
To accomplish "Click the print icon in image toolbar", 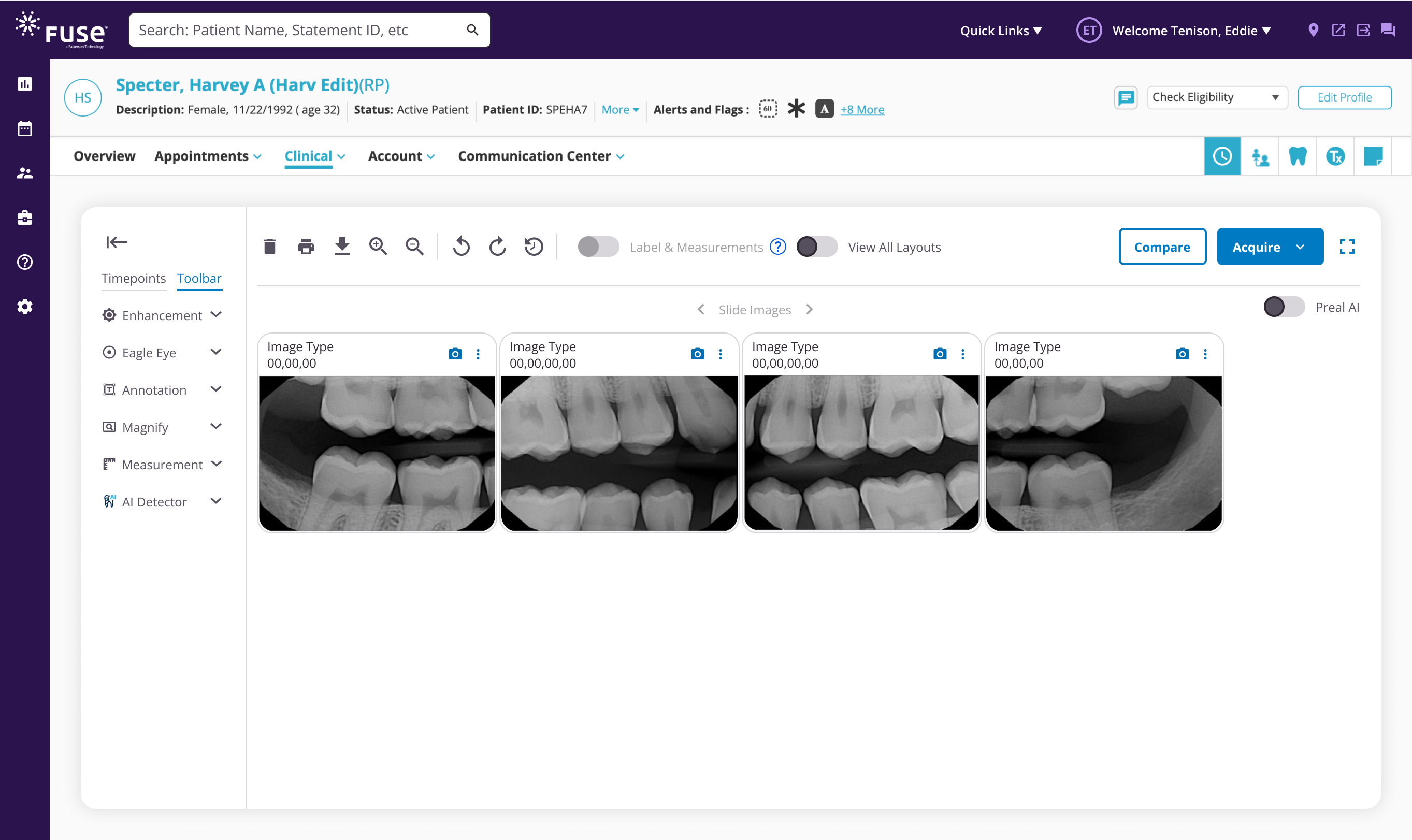I will click(x=306, y=247).
